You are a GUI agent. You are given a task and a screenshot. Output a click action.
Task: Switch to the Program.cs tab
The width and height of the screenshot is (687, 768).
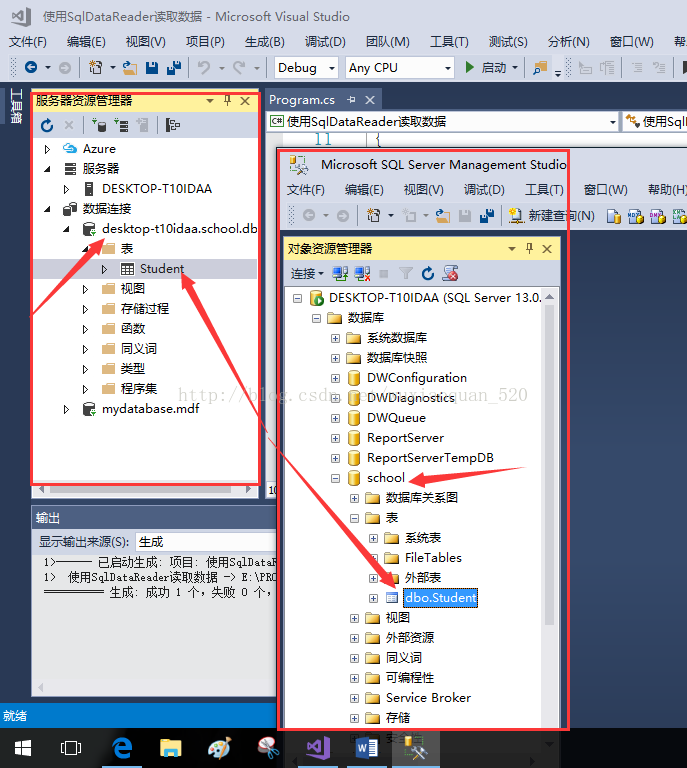pyautogui.click(x=302, y=100)
